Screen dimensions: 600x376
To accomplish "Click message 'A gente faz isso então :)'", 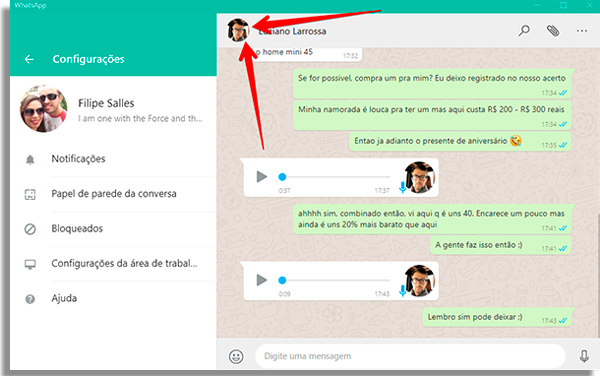I will pos(501,245).
